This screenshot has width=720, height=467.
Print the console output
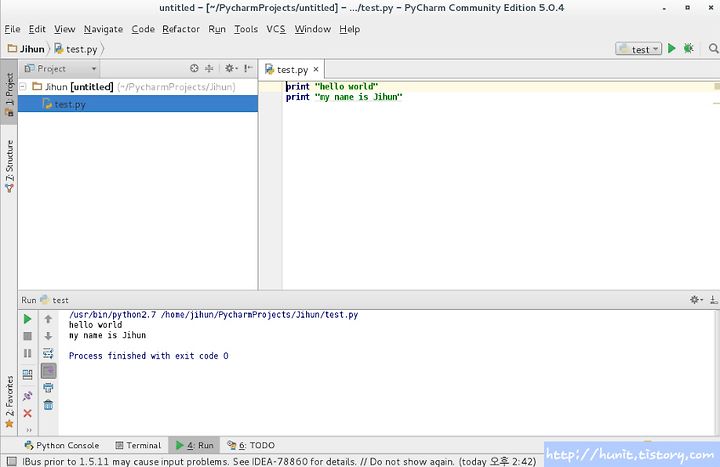click(48, 388)
